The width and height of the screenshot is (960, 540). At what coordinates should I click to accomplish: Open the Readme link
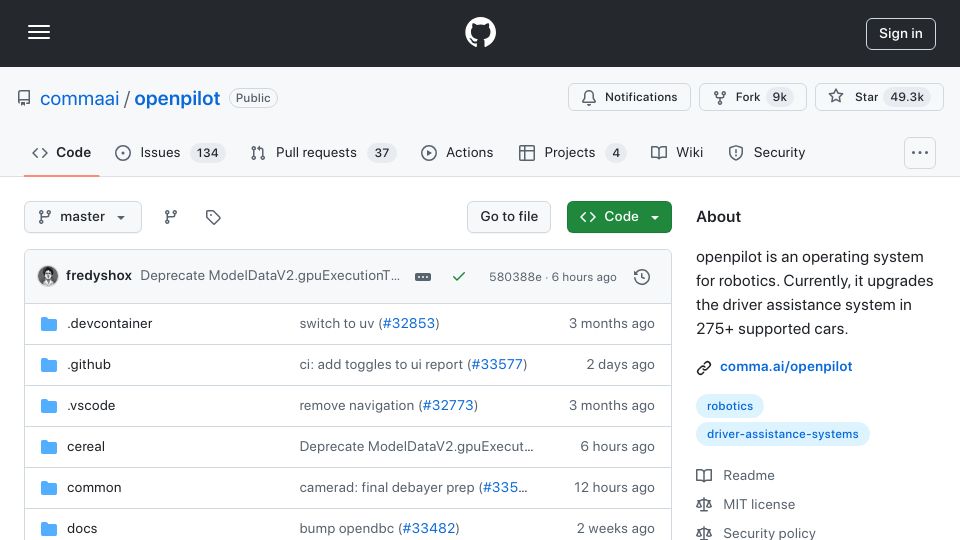[x=749, y=475]
